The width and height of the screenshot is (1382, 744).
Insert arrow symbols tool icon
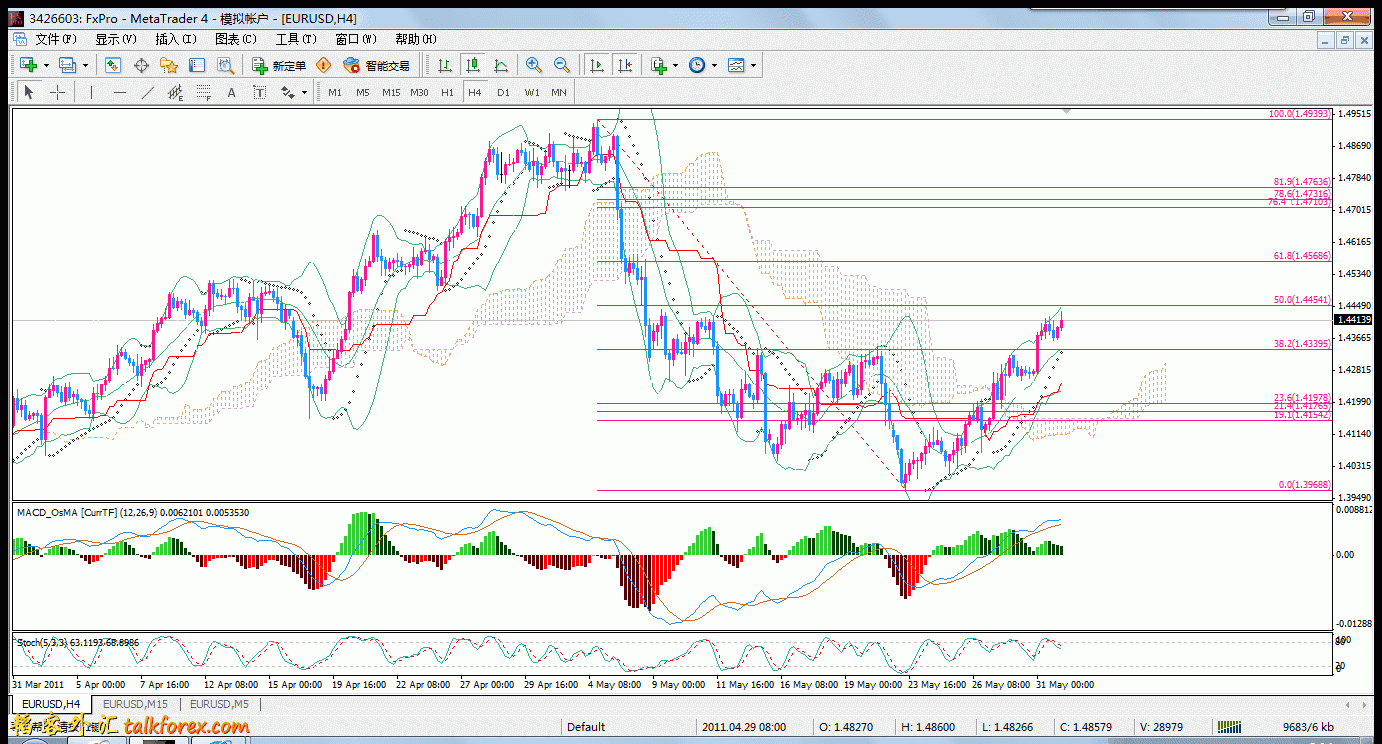tap(288, 92)
